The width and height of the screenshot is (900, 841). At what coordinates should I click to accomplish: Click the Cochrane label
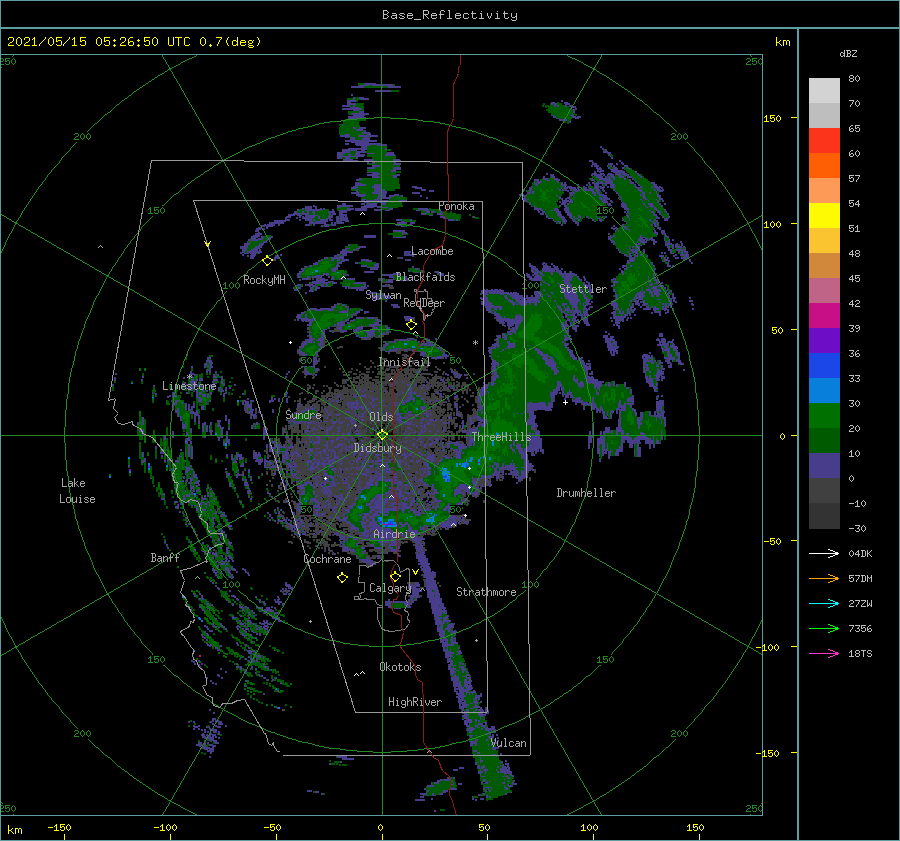[x=327, y=559]
